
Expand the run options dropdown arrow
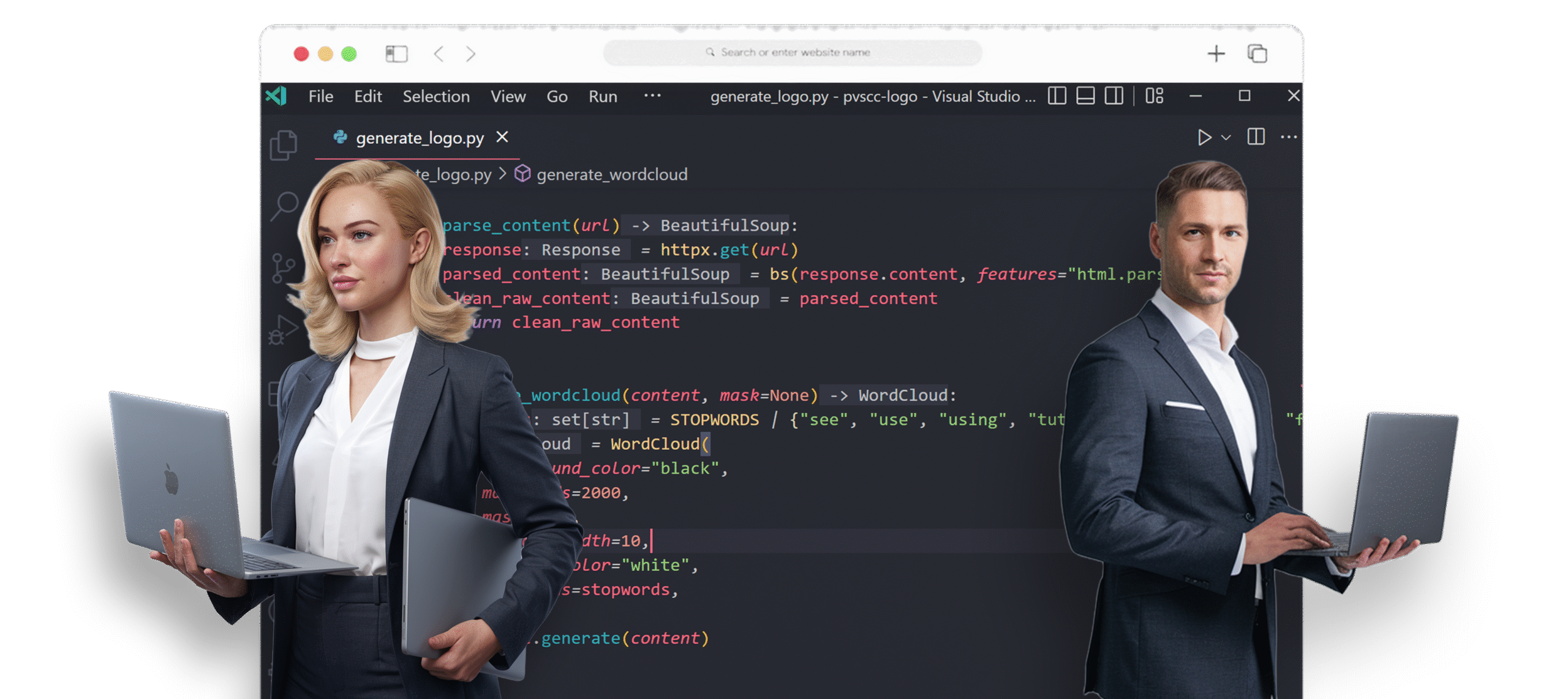click(1226, 138)
